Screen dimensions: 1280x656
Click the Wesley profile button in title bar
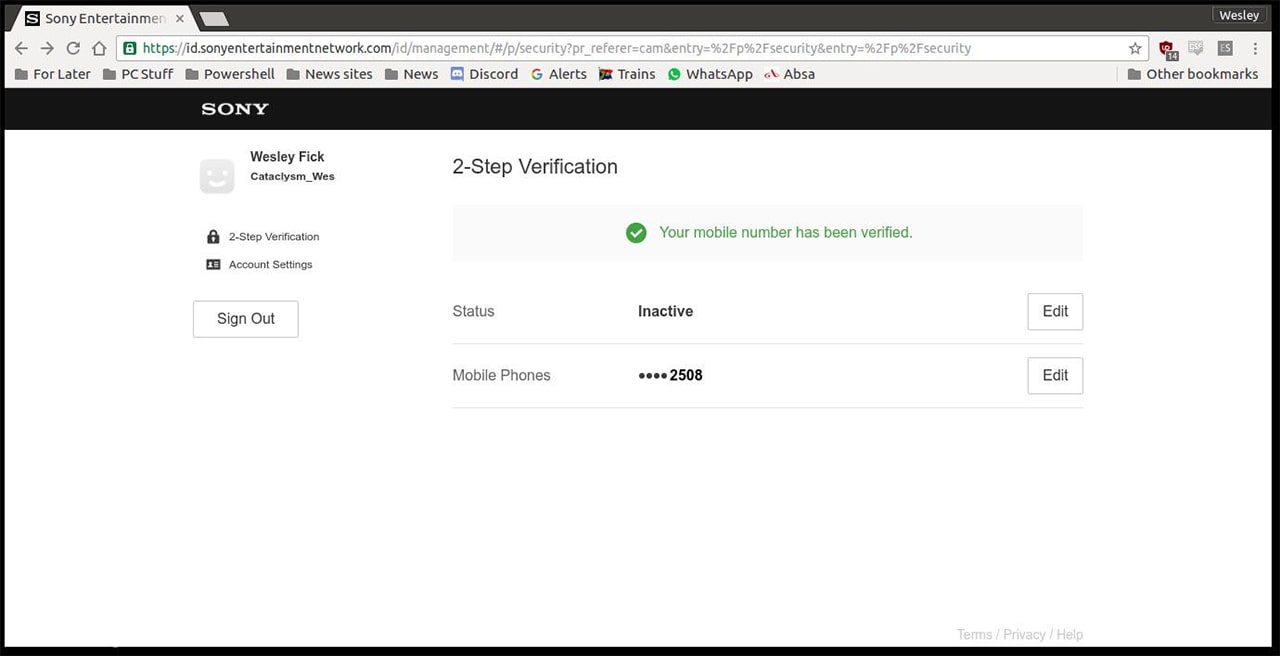(x=1239, y=15)
